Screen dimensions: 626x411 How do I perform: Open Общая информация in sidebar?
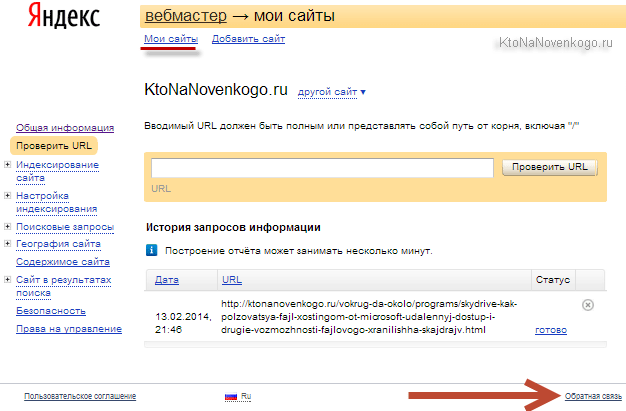point(65,128)
